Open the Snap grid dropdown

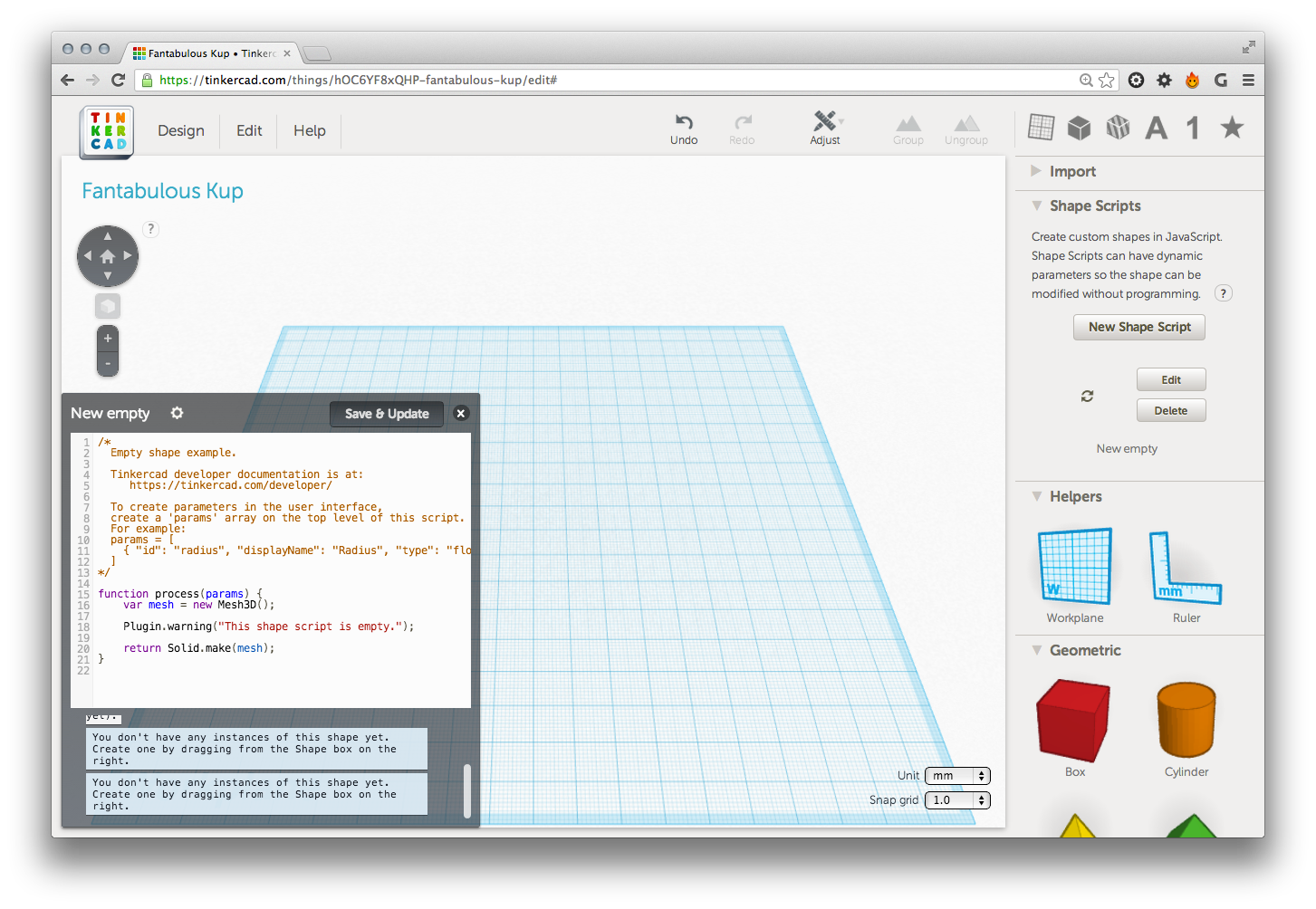[x=957, y=800]
